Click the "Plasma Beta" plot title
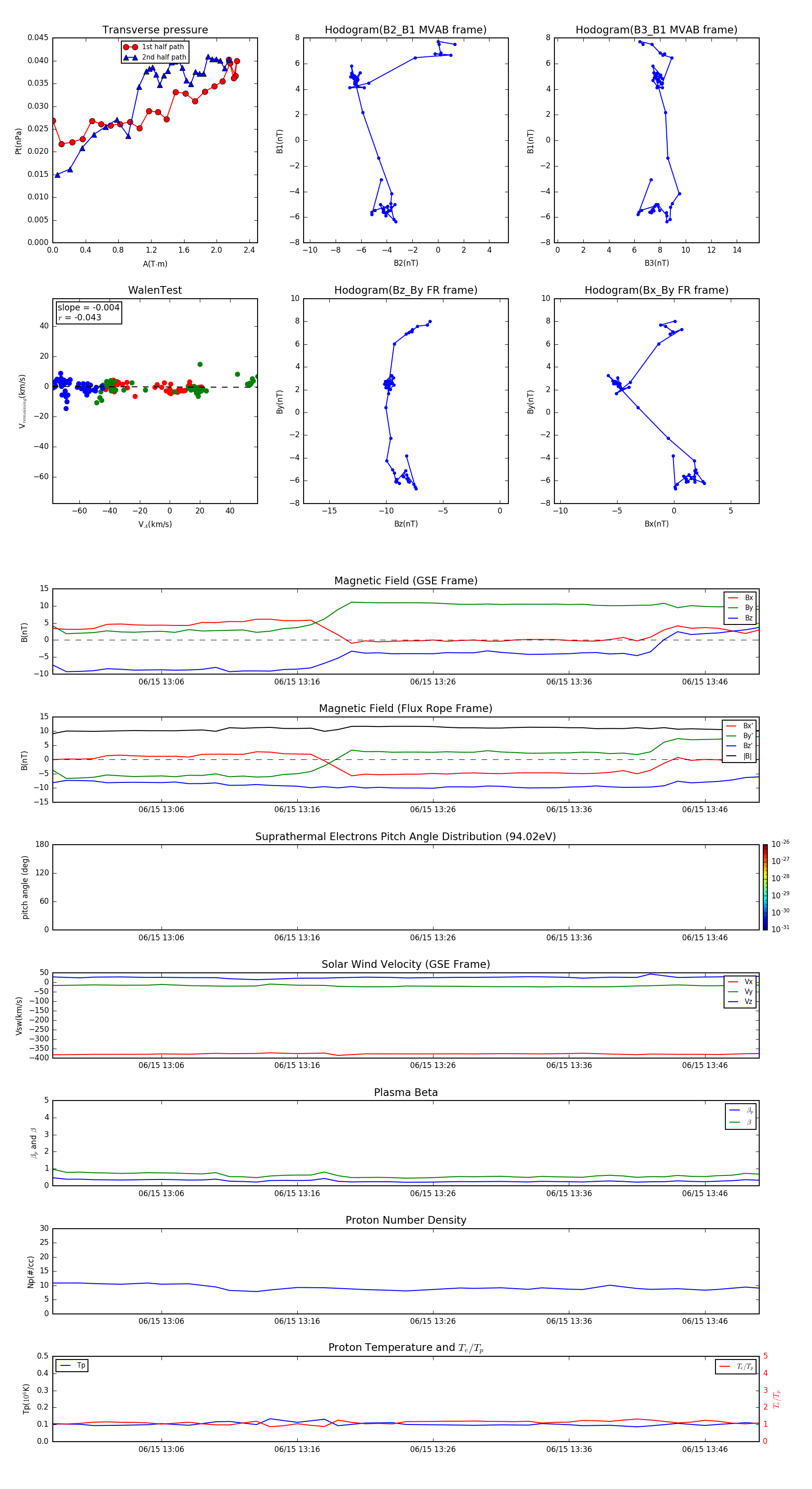Image resolution: width=812 pixels, height=1489 pixels. click(x=406, y=1093)
